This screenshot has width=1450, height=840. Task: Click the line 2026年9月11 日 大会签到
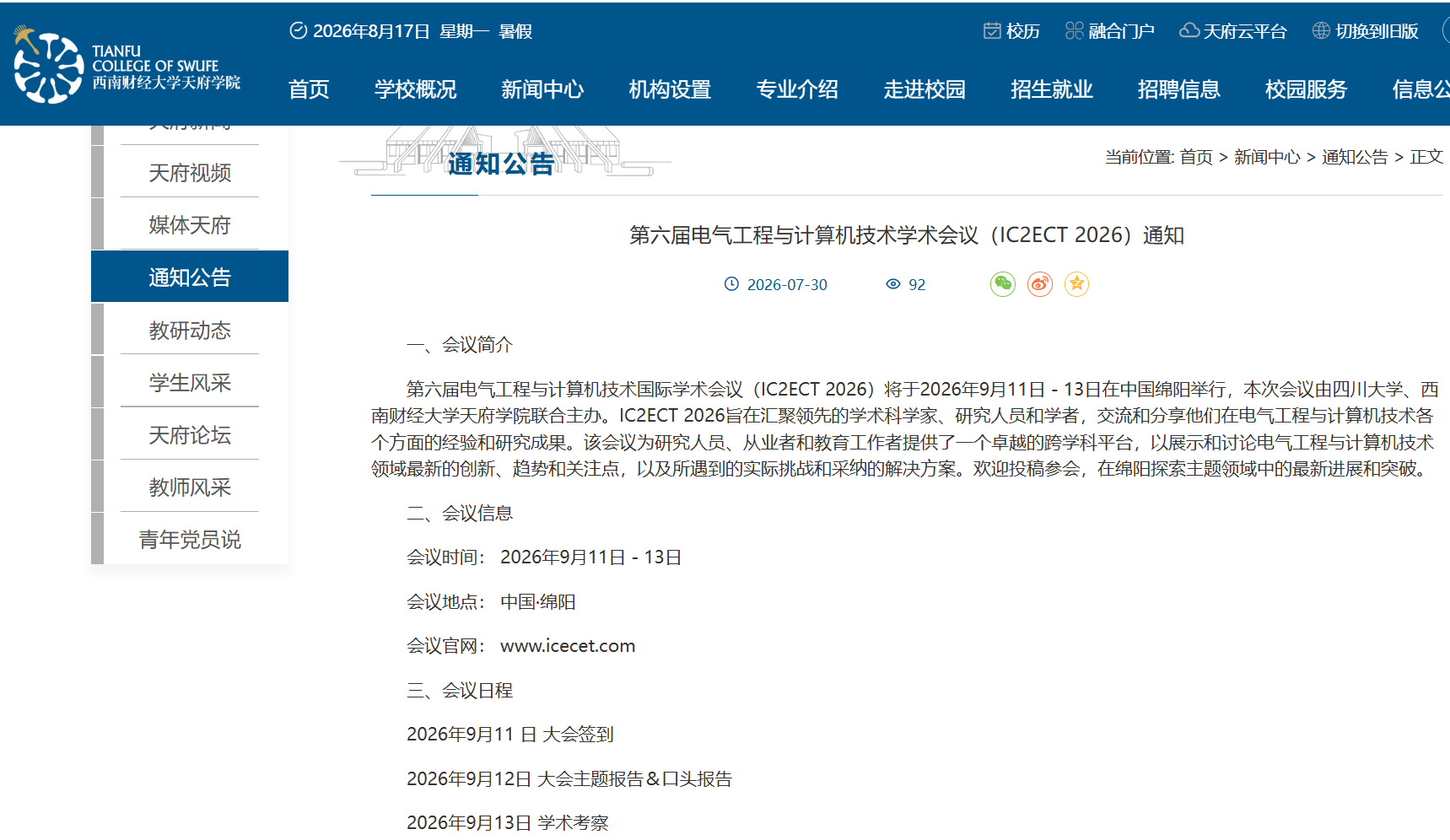(x=510, y=735)
